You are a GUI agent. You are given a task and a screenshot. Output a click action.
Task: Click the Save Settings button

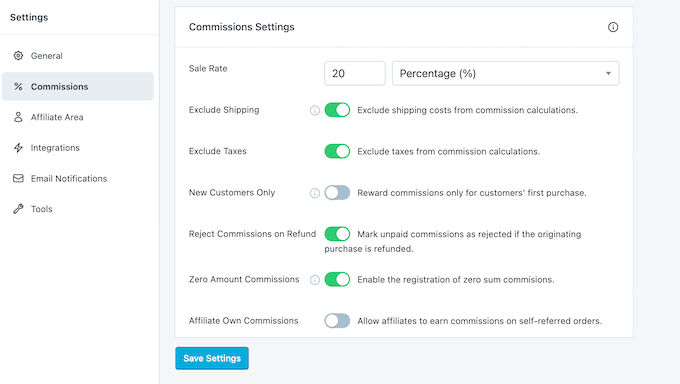tap(212, 358)
